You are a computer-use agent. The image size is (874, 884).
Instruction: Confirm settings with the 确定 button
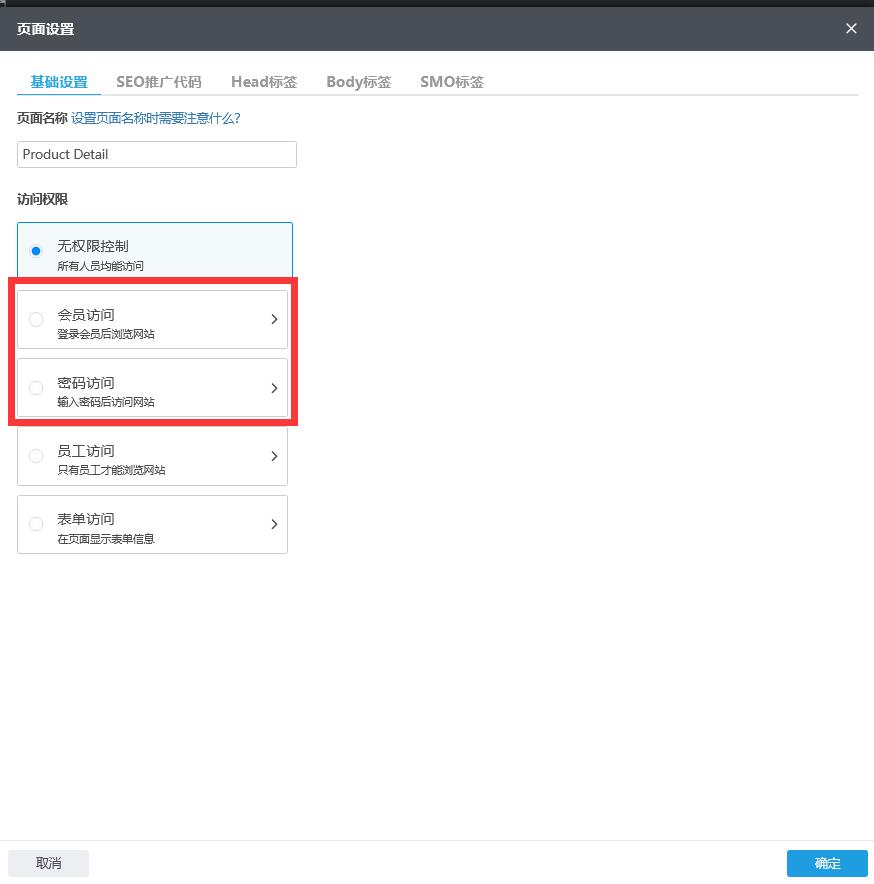[827, 864]
